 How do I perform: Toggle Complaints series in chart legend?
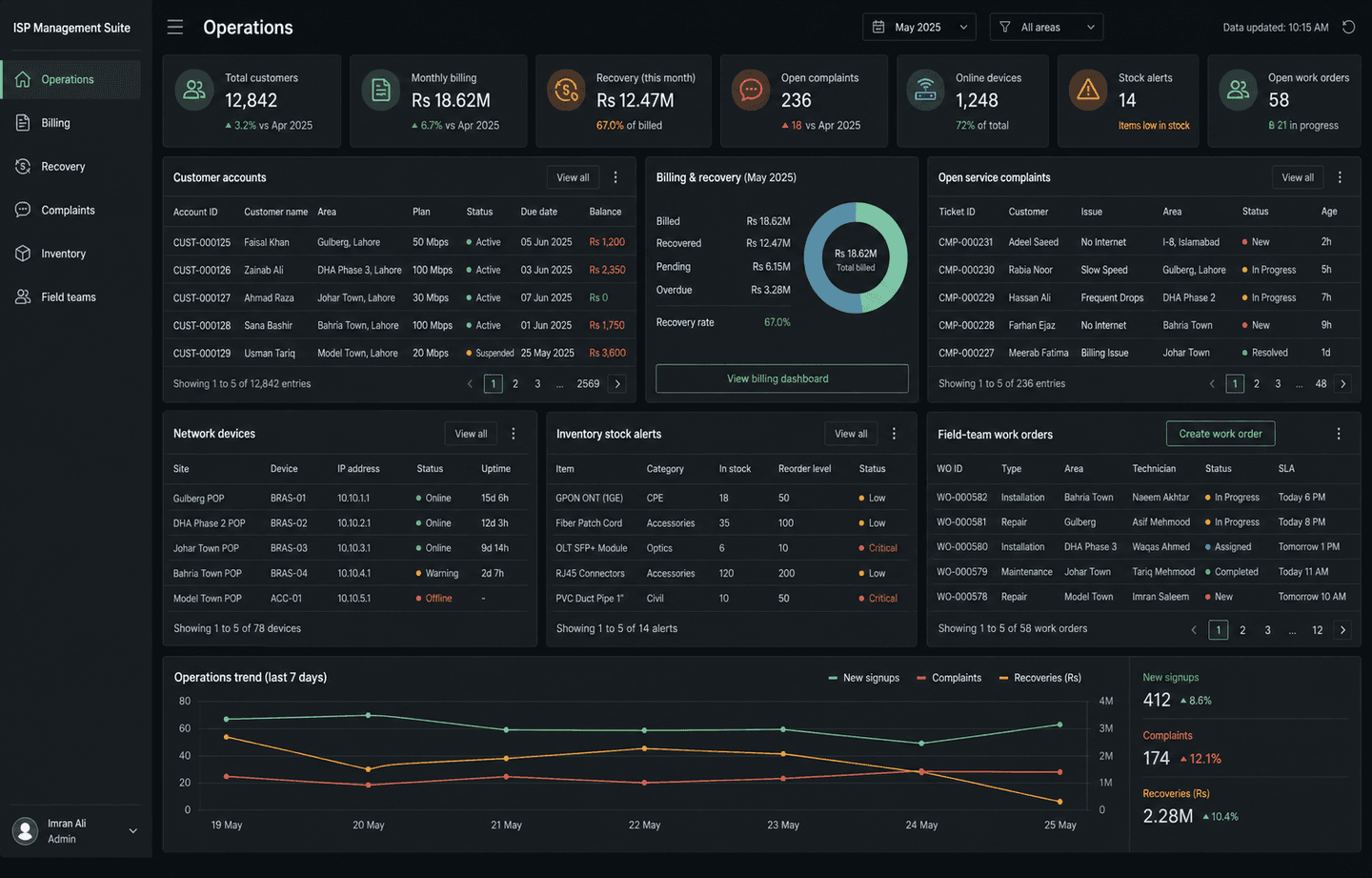coord(949,678)
